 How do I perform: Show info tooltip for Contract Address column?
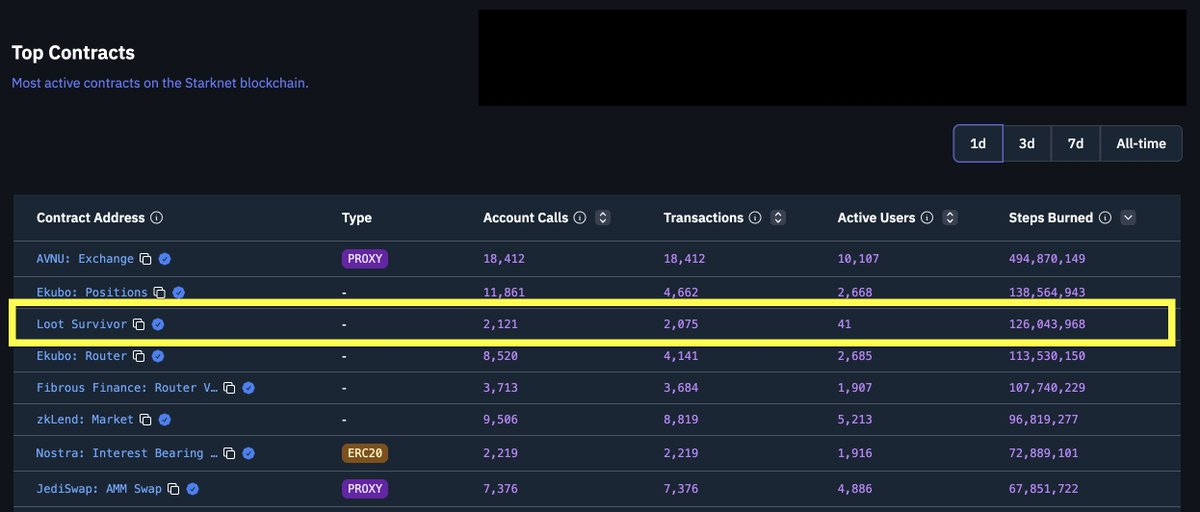157,218
